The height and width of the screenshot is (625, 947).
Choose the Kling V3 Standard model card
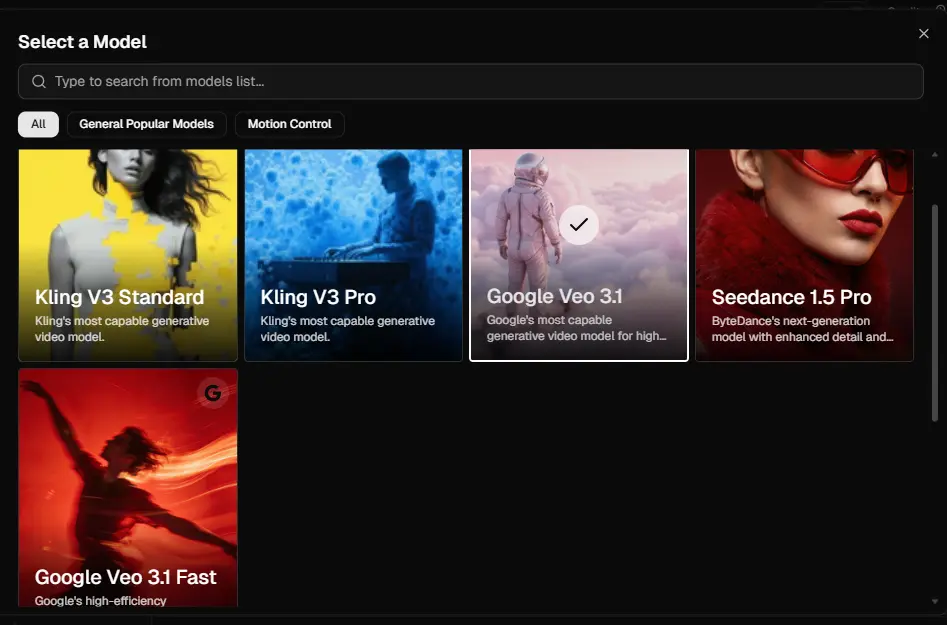coord(128,255)
